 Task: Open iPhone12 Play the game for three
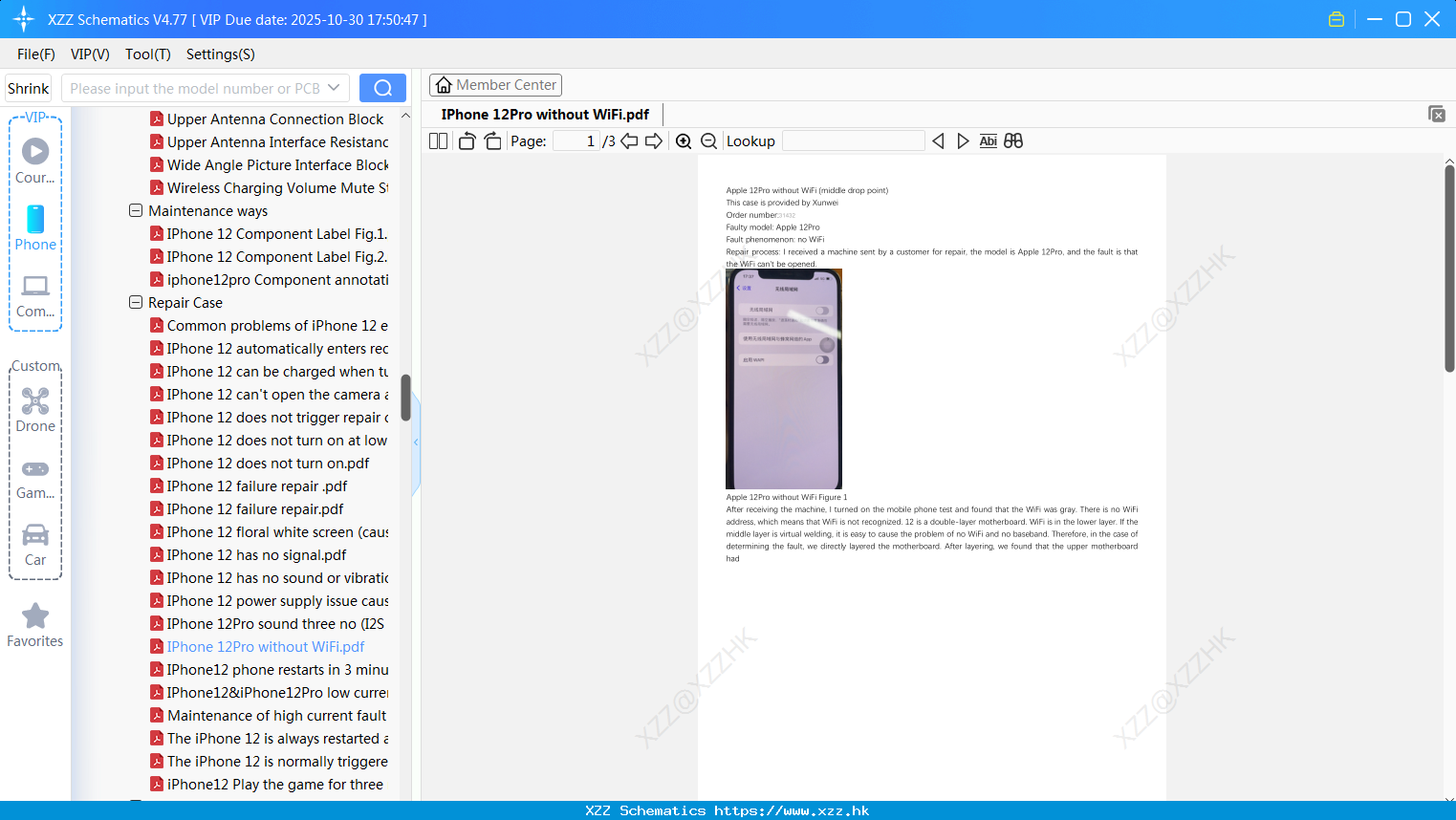pyautogui.click(x=268, y=784)
